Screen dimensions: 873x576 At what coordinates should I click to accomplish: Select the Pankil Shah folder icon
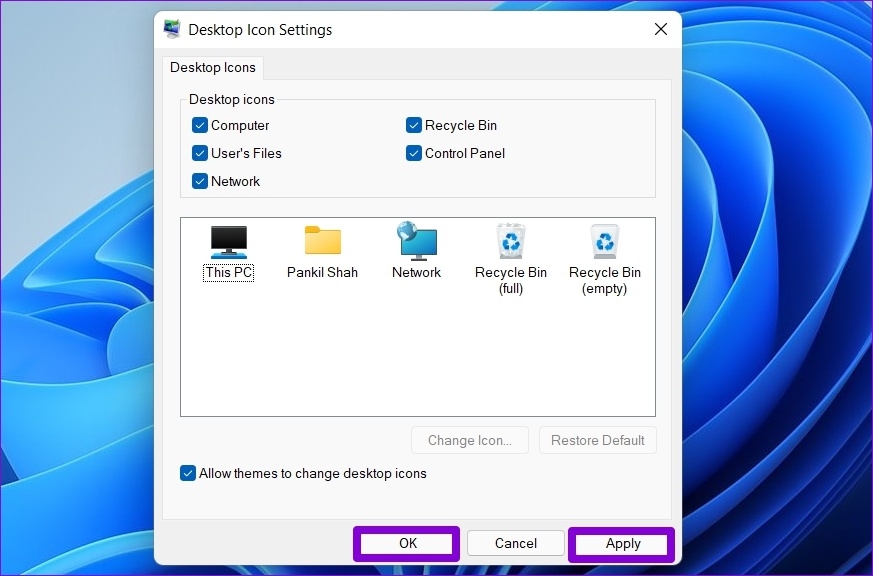(x=322, y=240)
